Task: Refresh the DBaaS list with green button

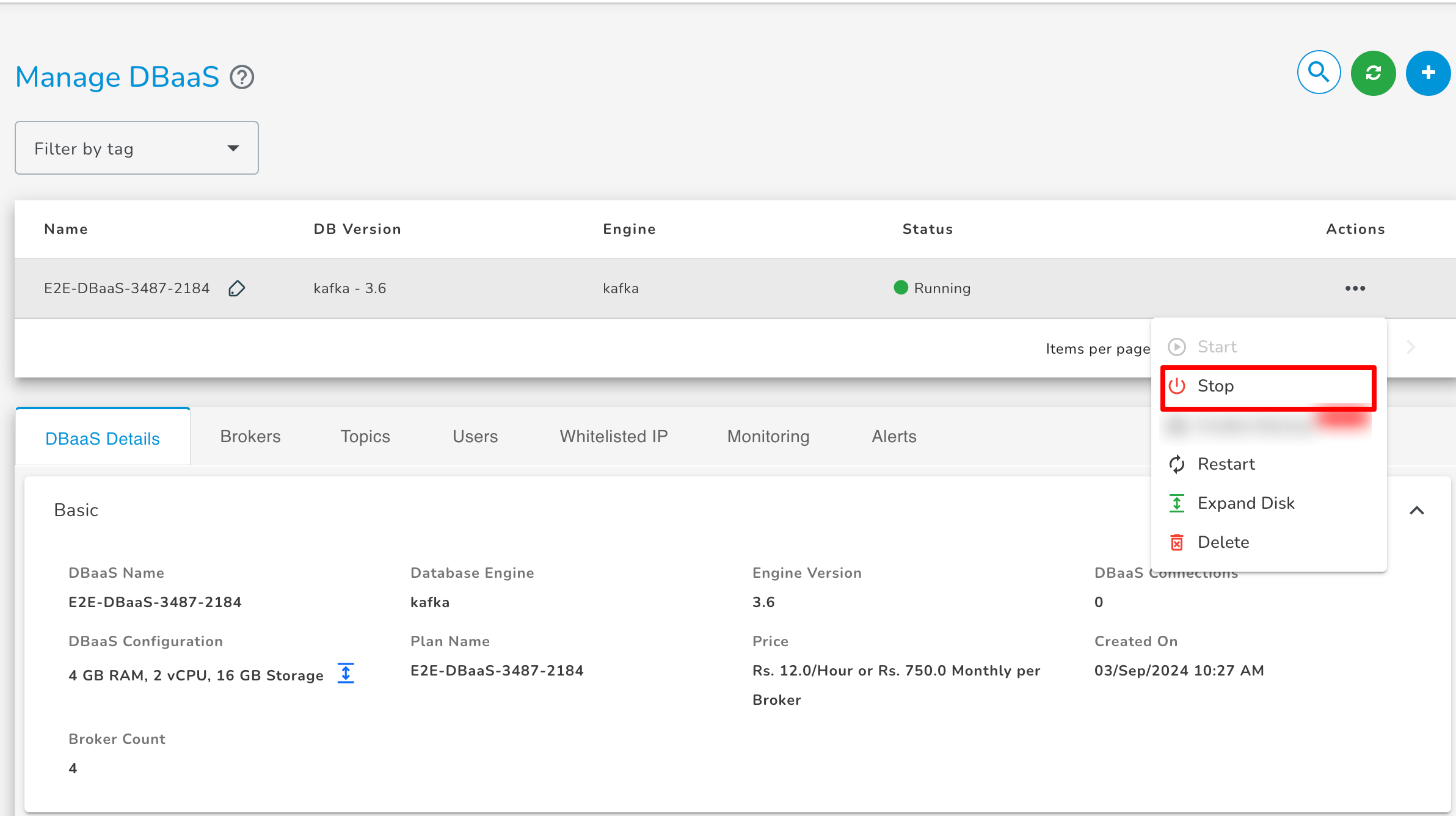Action: tap(1373, 73)
